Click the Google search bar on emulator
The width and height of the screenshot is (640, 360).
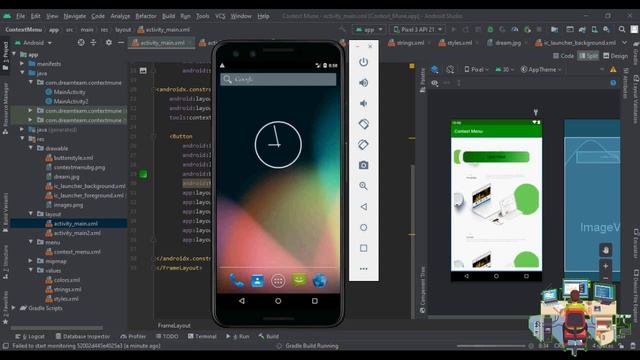(278, 79)
